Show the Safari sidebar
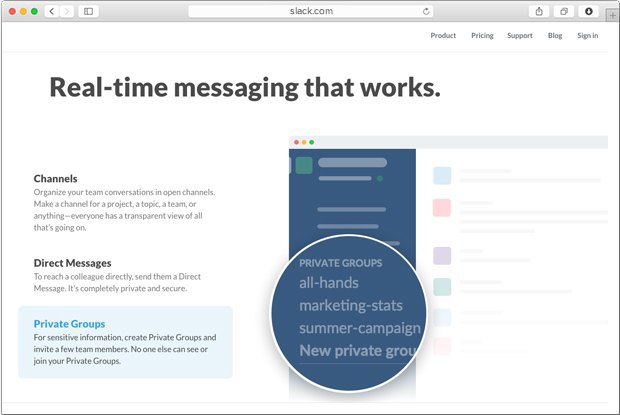The width and height of the screenshot is (620, 415). 88,11
